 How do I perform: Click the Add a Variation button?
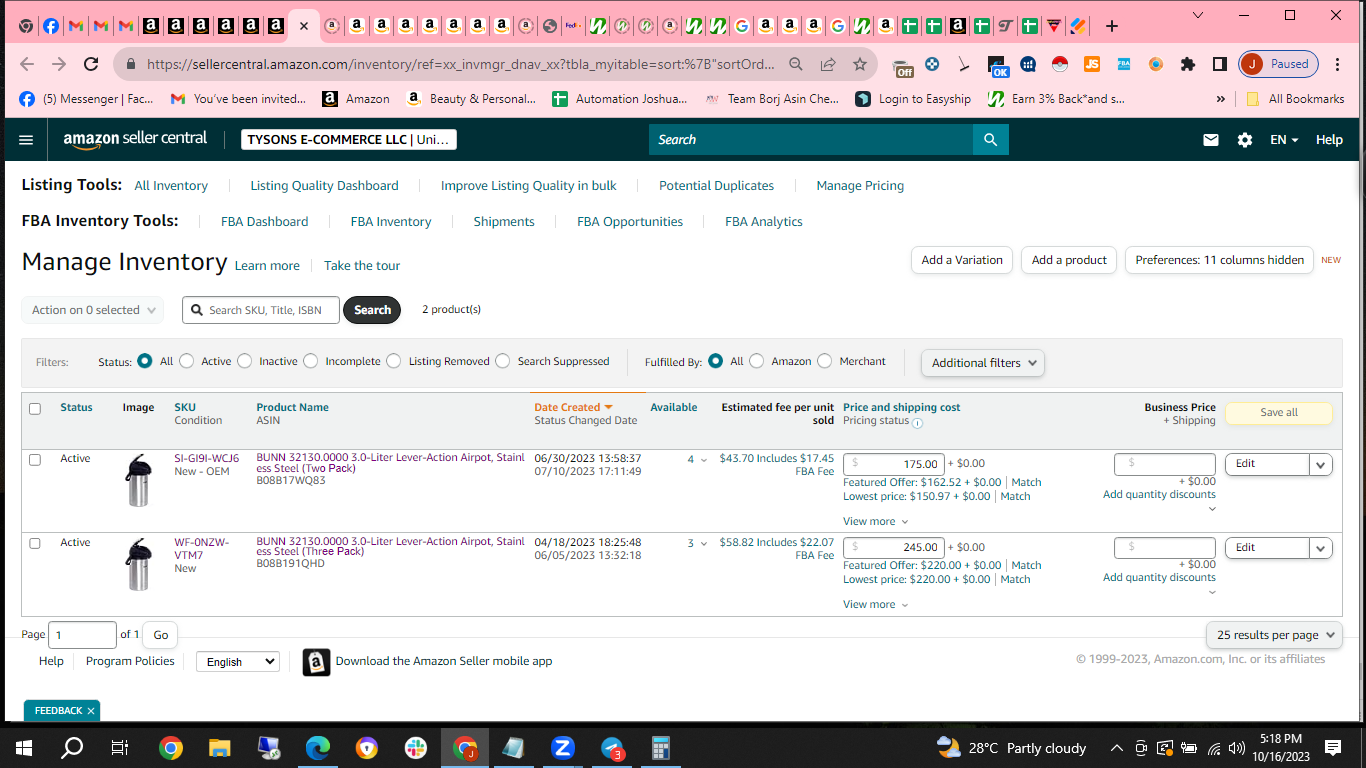[x=962, y=260]
